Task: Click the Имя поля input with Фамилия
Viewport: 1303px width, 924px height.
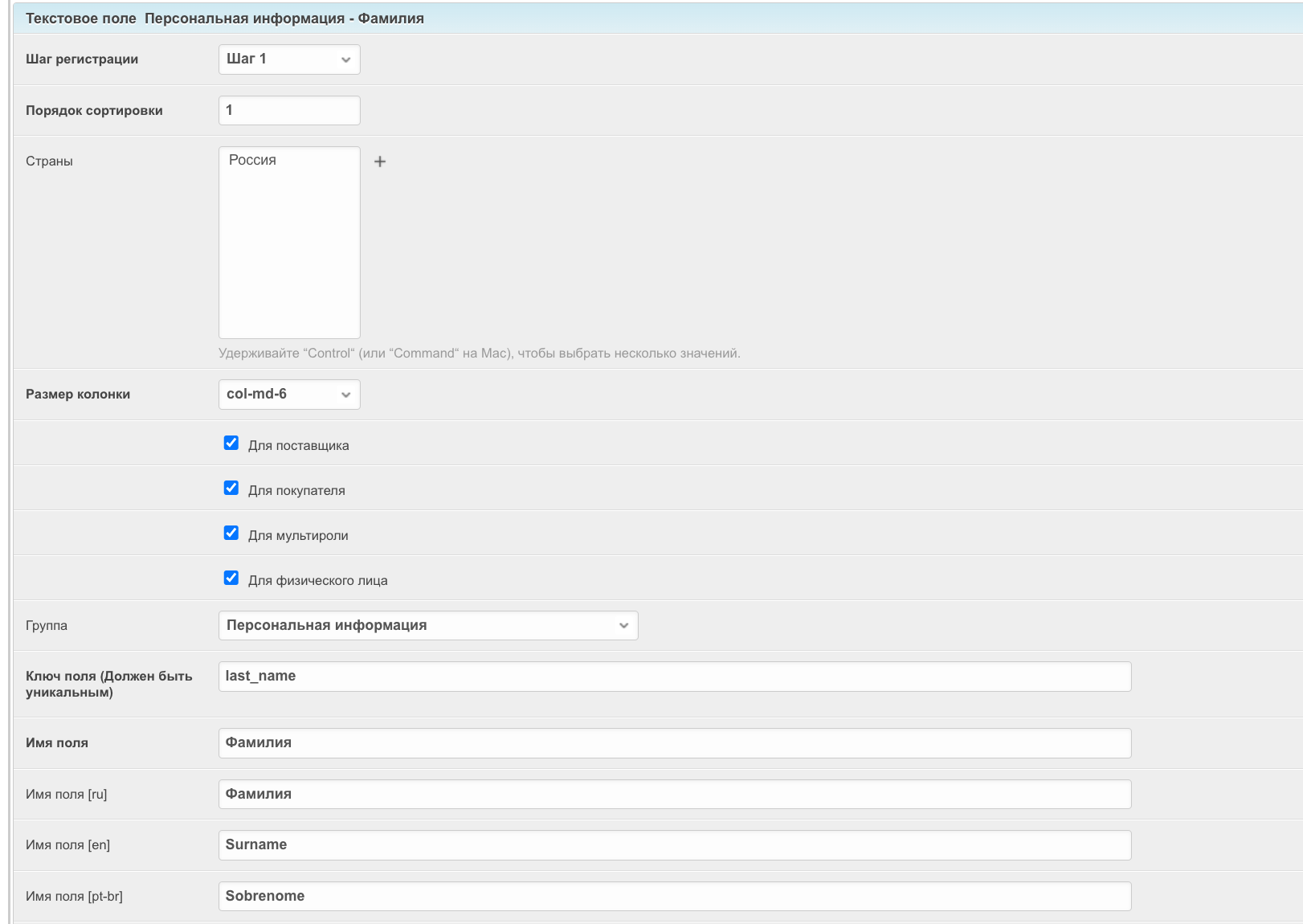Action: (674, 743)
